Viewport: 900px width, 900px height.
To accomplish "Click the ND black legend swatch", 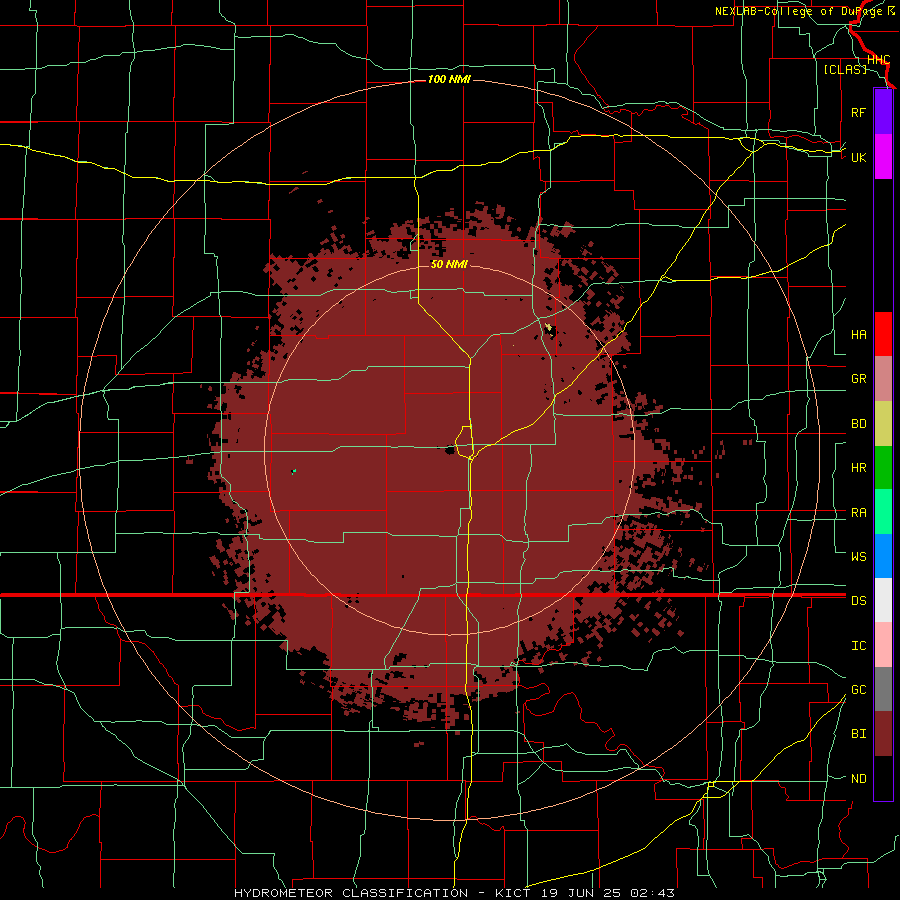I will pos(883,778).
